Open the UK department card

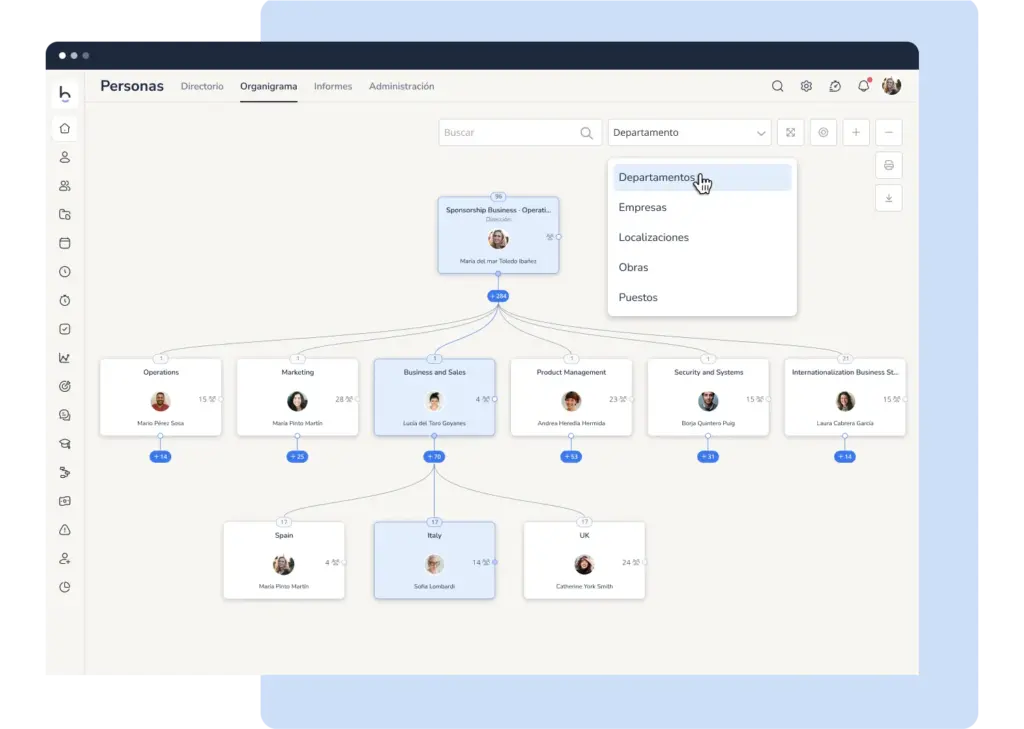584,560
